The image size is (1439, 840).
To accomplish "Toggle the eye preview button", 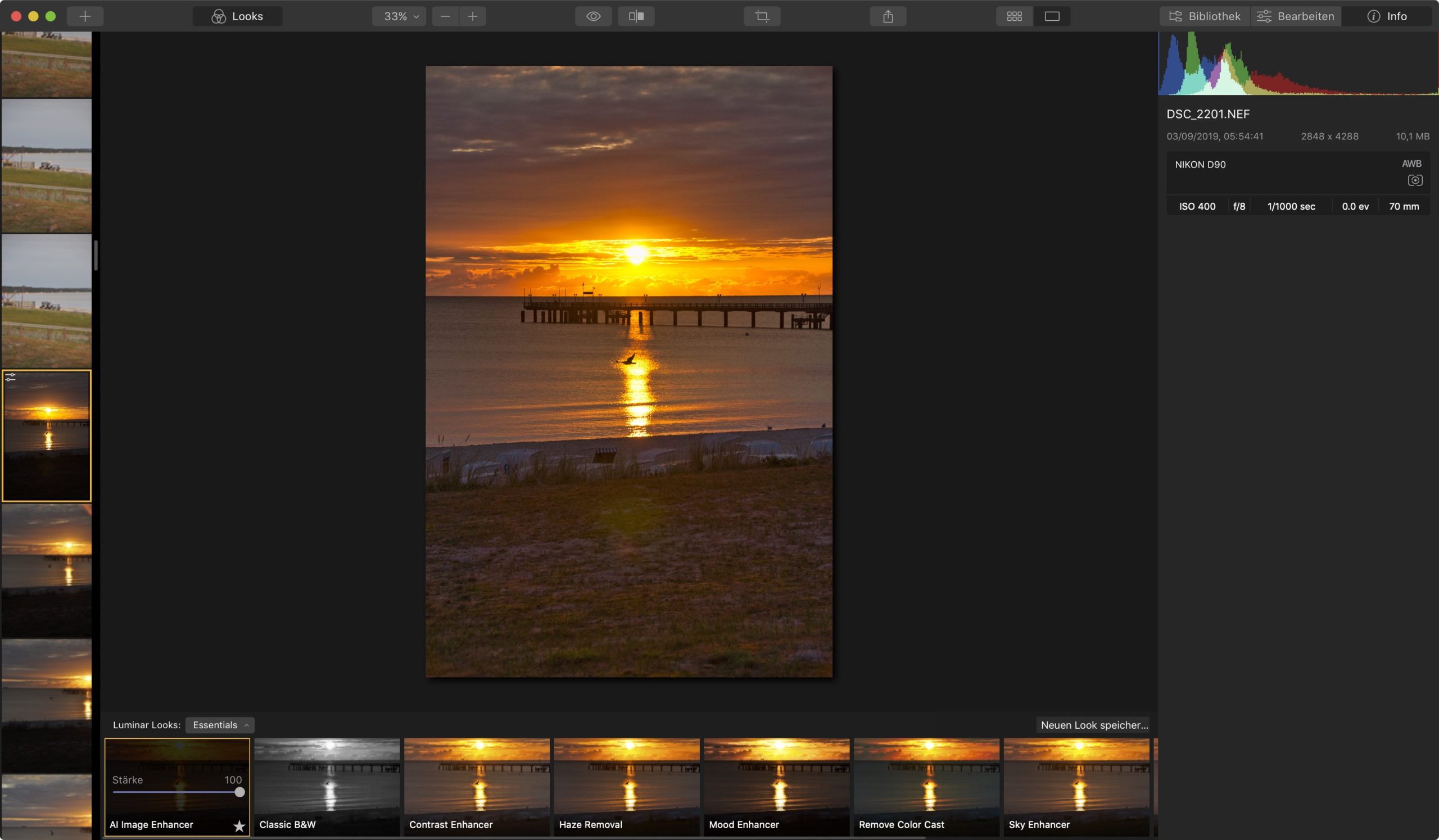I will [x=593, y=16].
